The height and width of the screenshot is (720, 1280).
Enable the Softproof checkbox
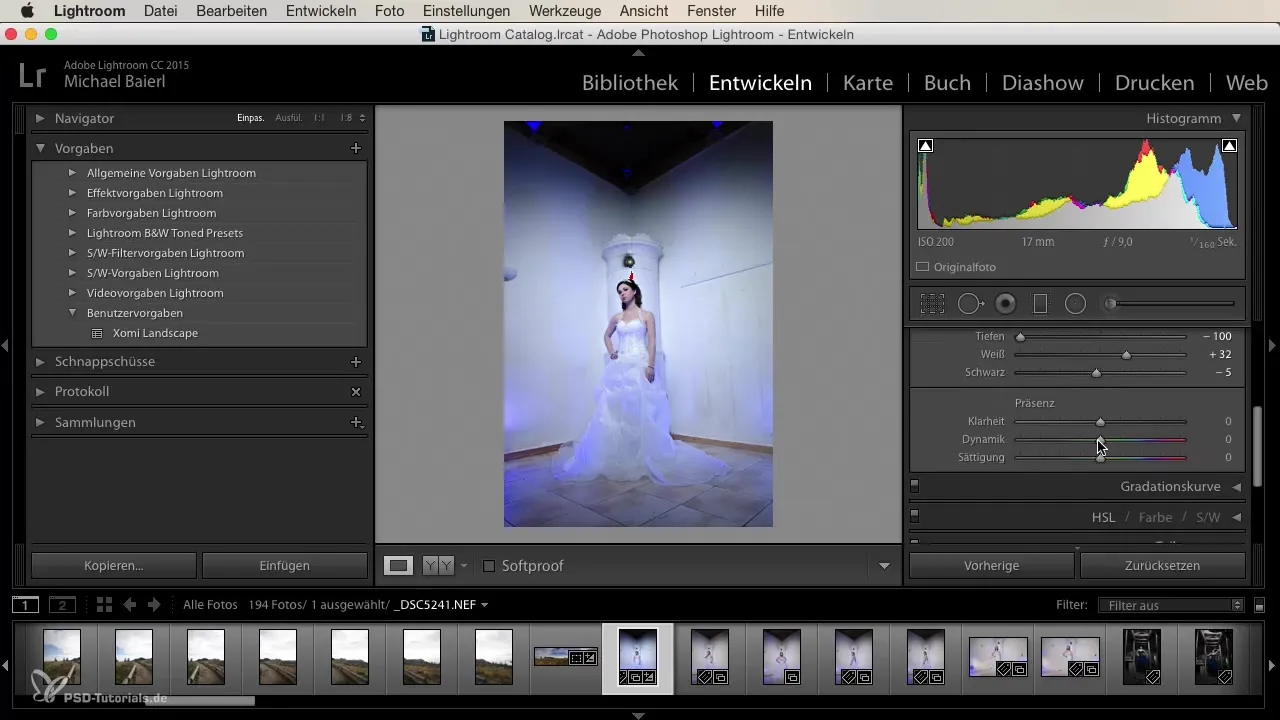[x=489, y=566]
